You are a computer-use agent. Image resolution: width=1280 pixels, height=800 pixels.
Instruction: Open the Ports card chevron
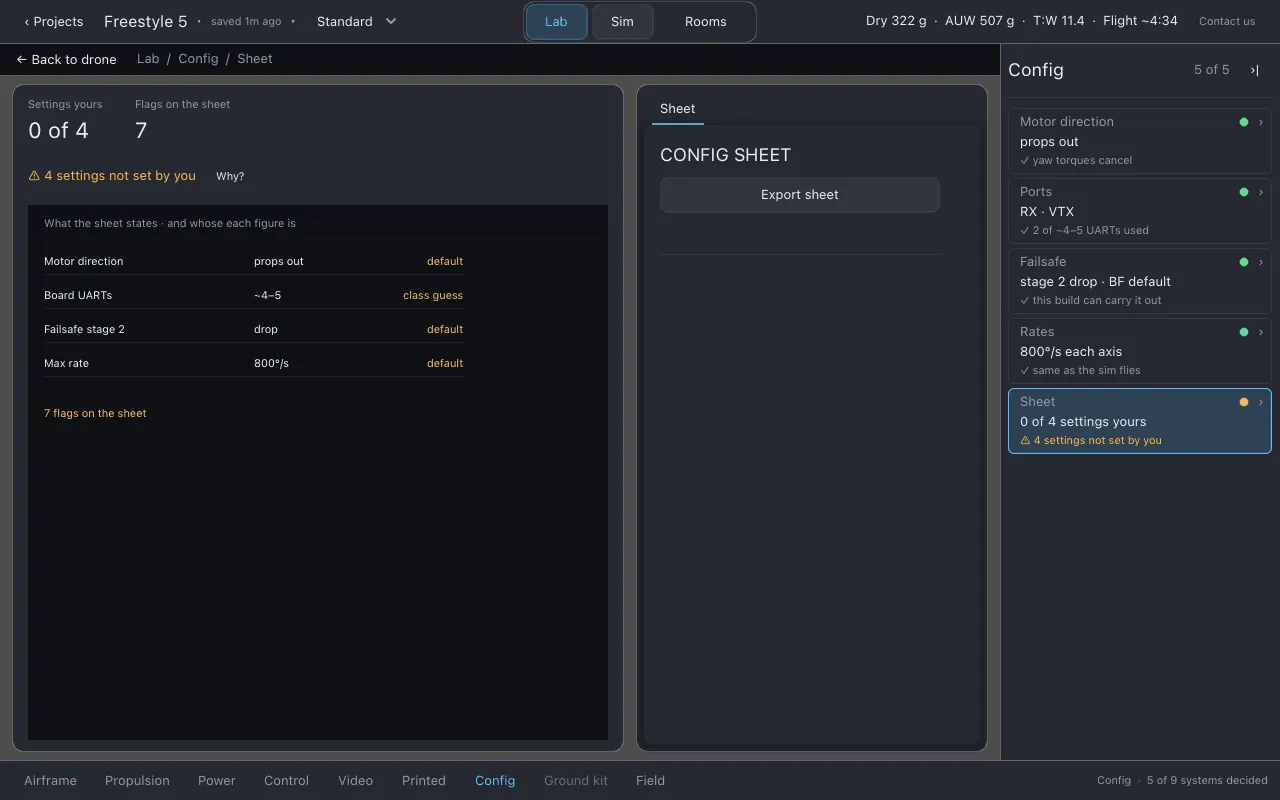pos(1260,192)
